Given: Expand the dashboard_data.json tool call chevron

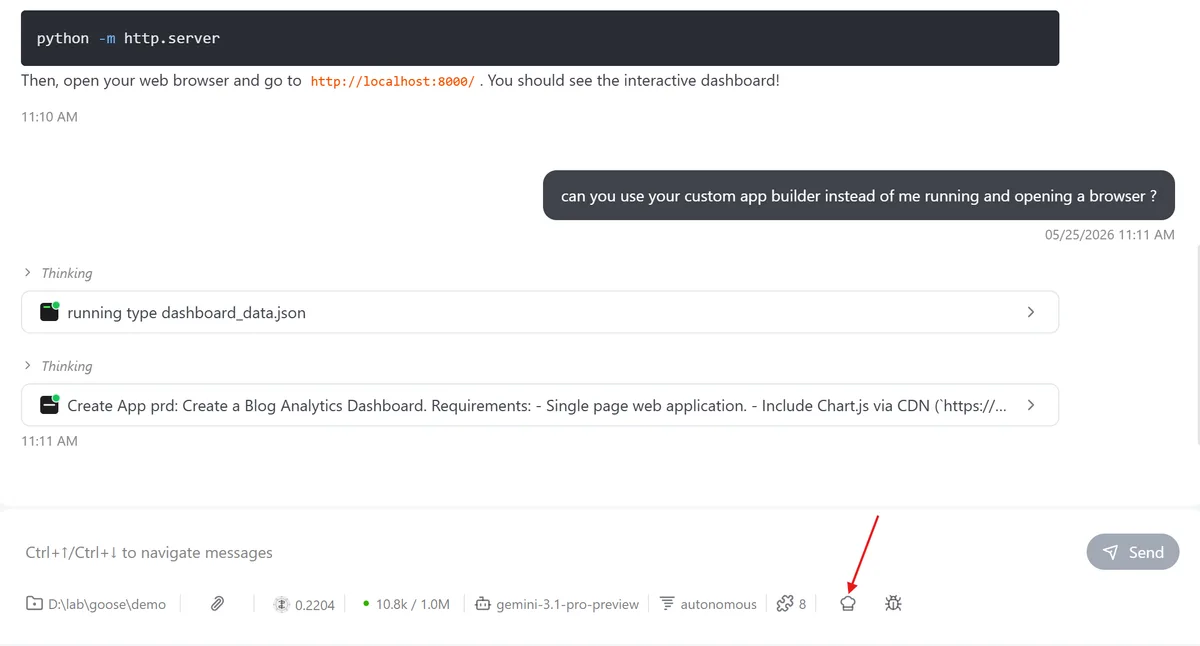Looking at the screenshot, I should 1031,312.
